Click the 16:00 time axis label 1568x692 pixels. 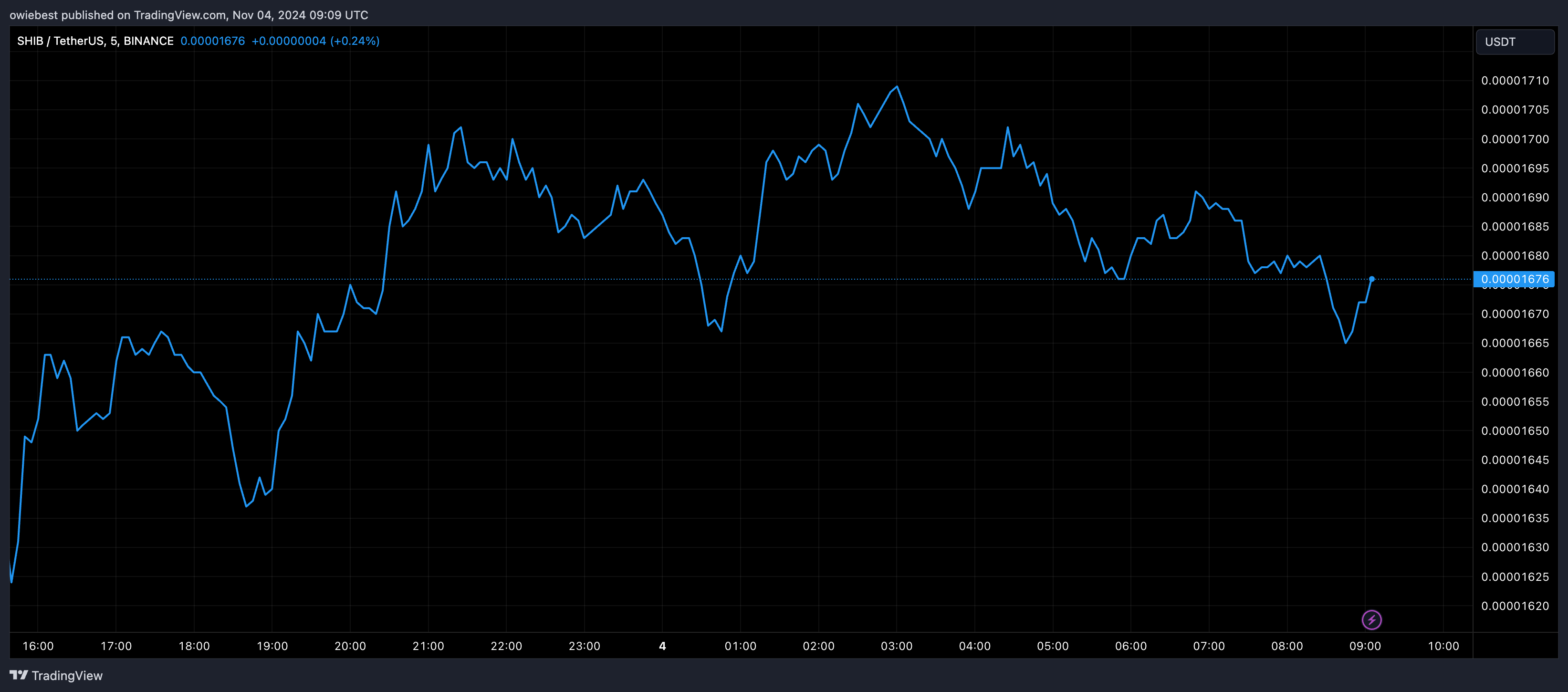point(38,646)
